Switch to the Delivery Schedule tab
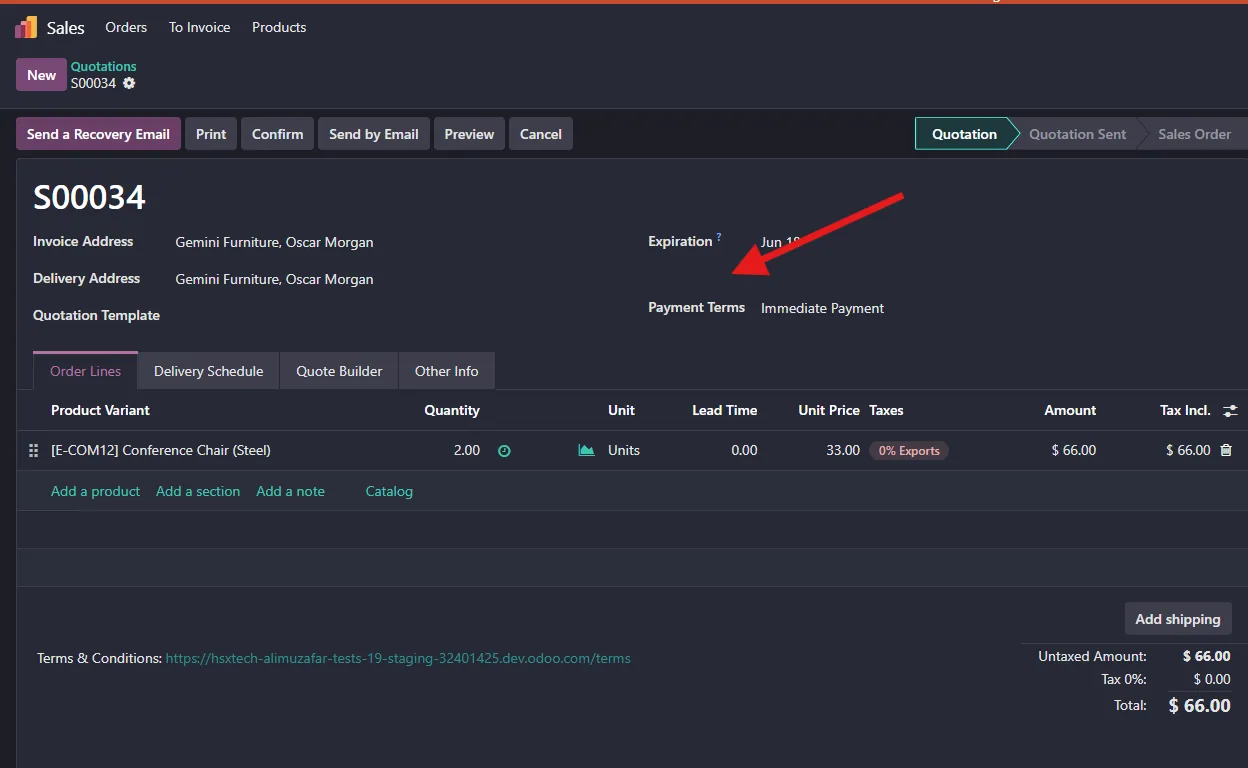The image size is (1248, 768). pos(209,371)
